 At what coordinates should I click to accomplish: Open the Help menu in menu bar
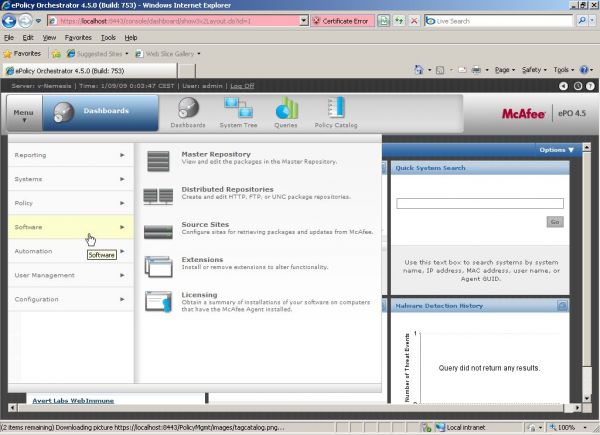pyautogui.click(x=131, y=37)
